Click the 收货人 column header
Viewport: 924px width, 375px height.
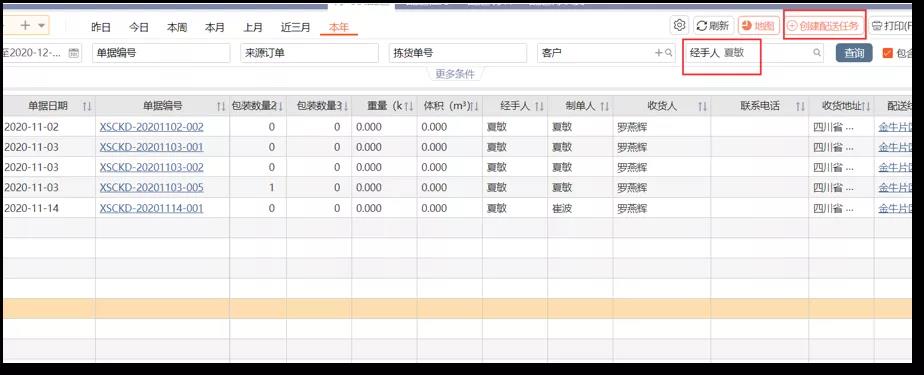[x=662, y=106]
